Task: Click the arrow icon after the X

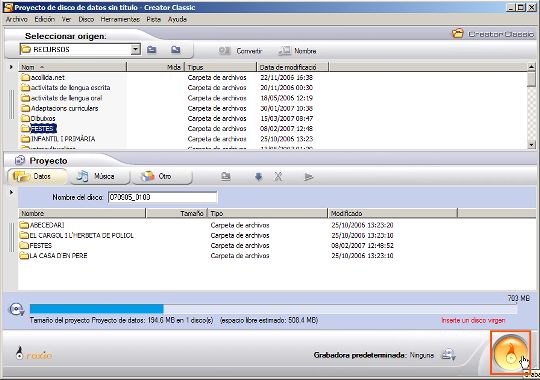Action: pyautogui.click(x=309, y=177)
